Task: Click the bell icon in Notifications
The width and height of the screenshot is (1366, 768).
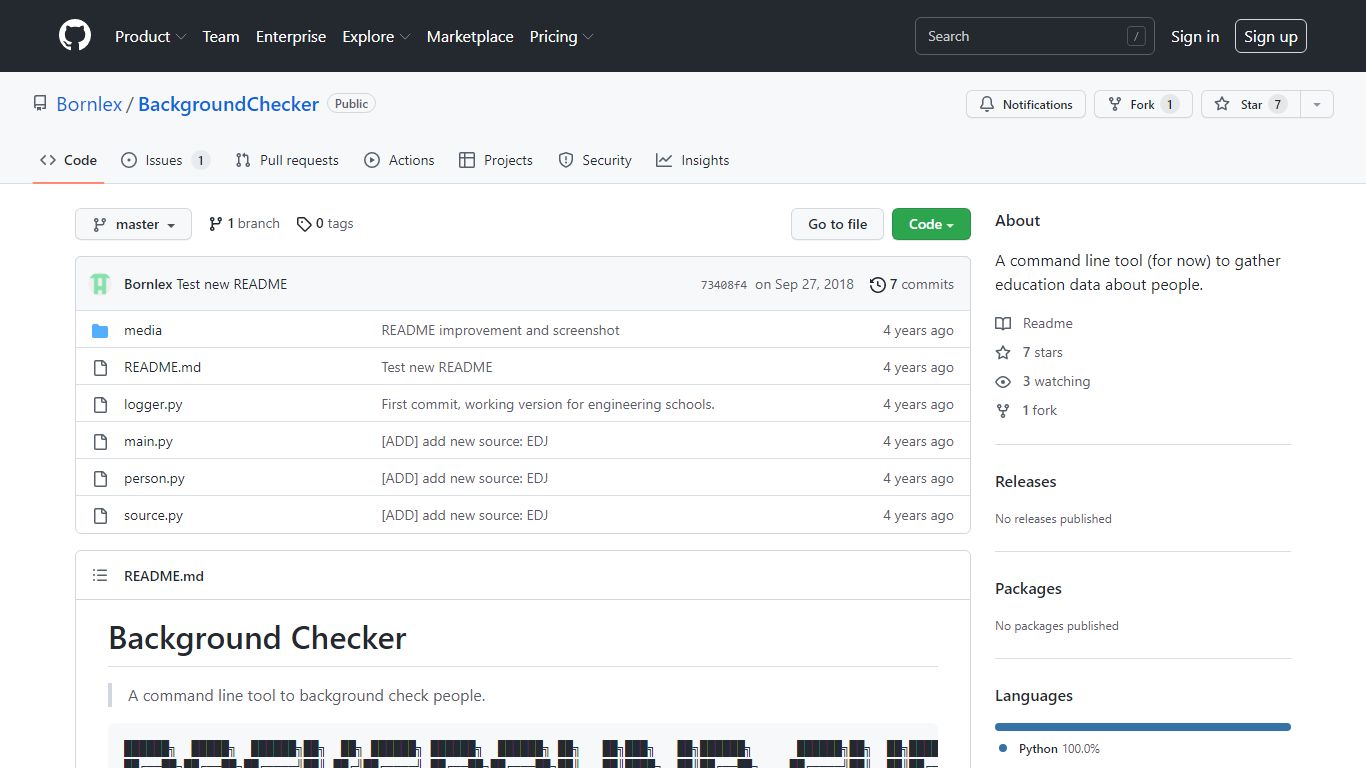Action: pos(987,104)
